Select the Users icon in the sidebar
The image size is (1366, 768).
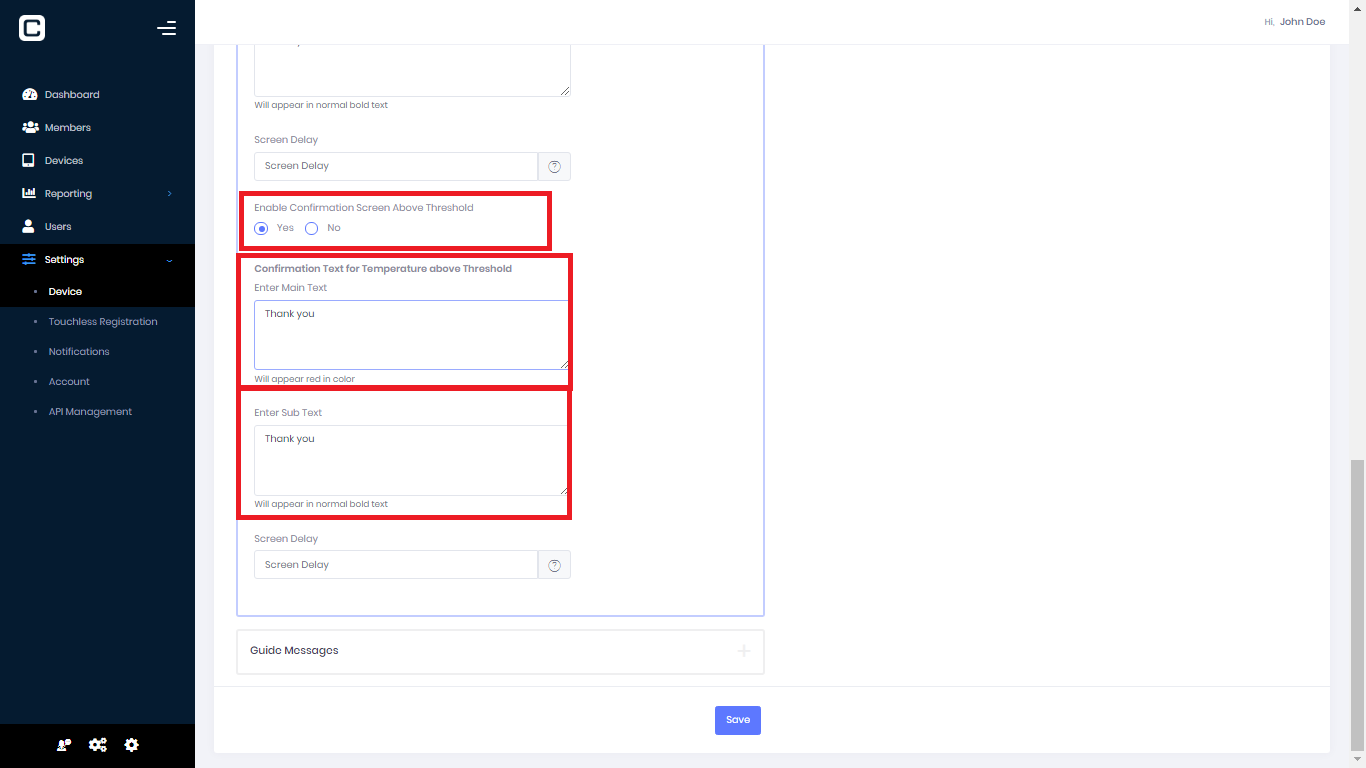(x=30, y=226)
